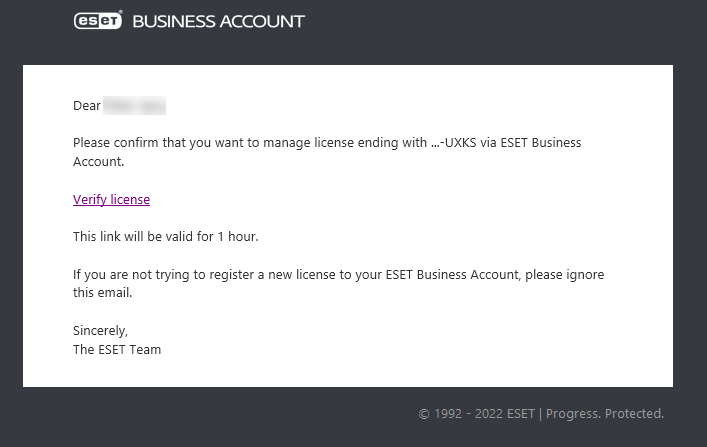The height and width of the screenshot is (447, 707).
Task: Click the '1992 - 2022 ESET' footer text
Action: [x=484, y=414]
